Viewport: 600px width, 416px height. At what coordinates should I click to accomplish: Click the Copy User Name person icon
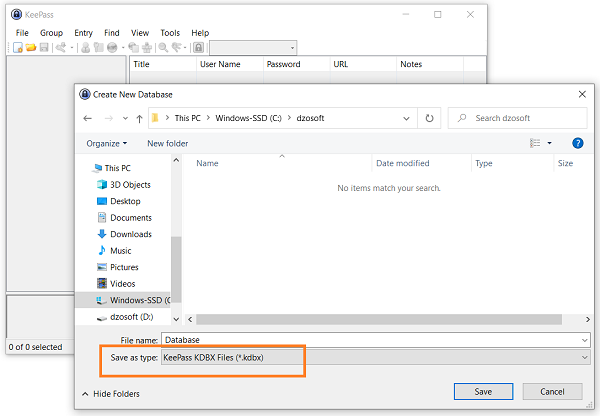(86, 47)
